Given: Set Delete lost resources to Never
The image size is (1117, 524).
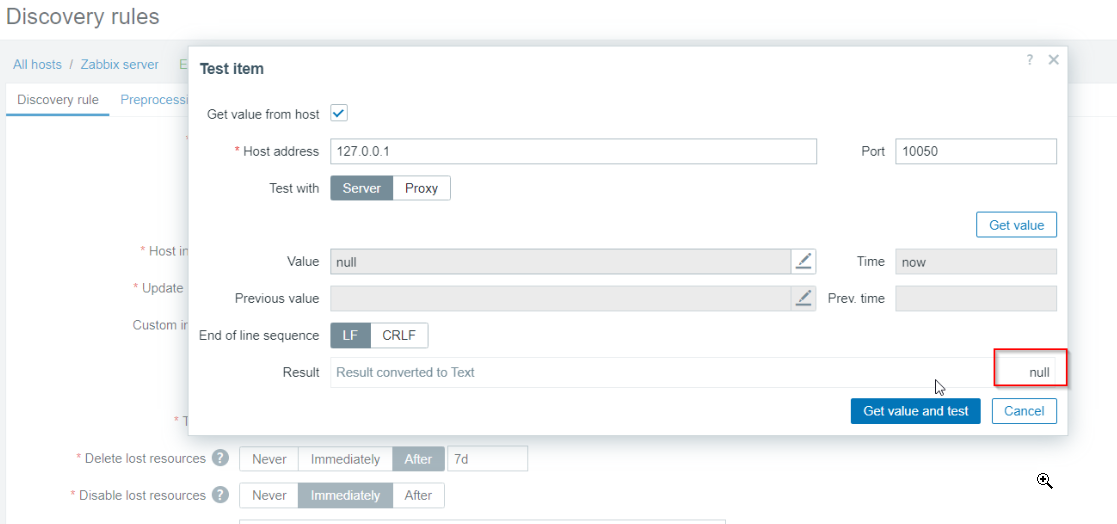Looking at the screenshot, I should (269, 459).
